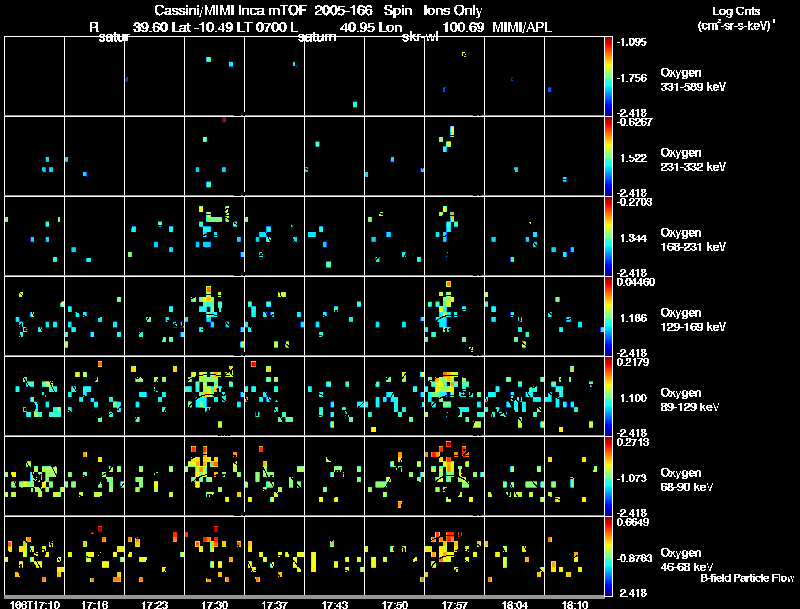This screenshot has height=609, width=800.
Task: Open the Oxygen 46-68 keV panel at 17:16
Action: [94, 556]
